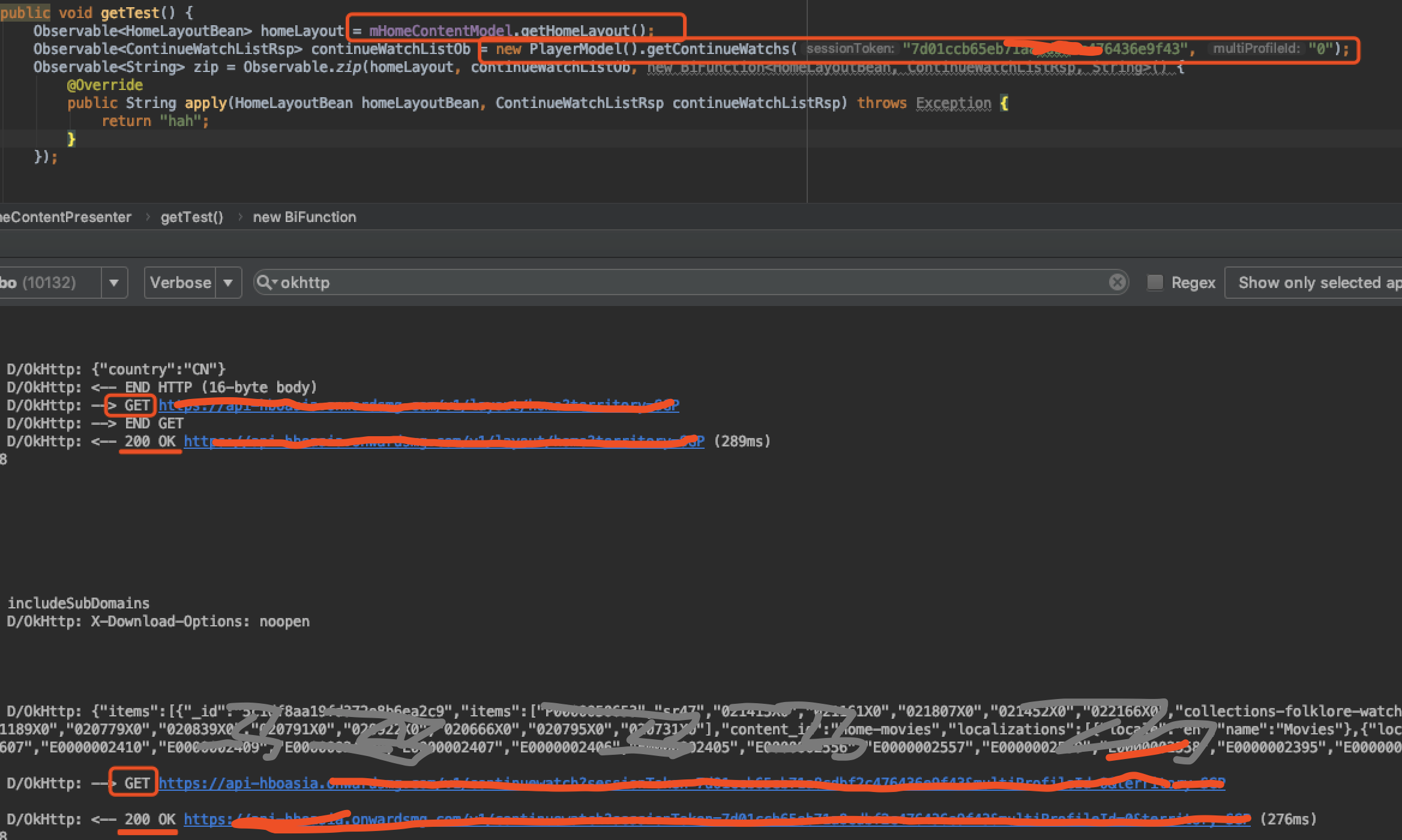Click the underlined Exception class name
Screen dimensions: 1402x840
click(953, 103)
